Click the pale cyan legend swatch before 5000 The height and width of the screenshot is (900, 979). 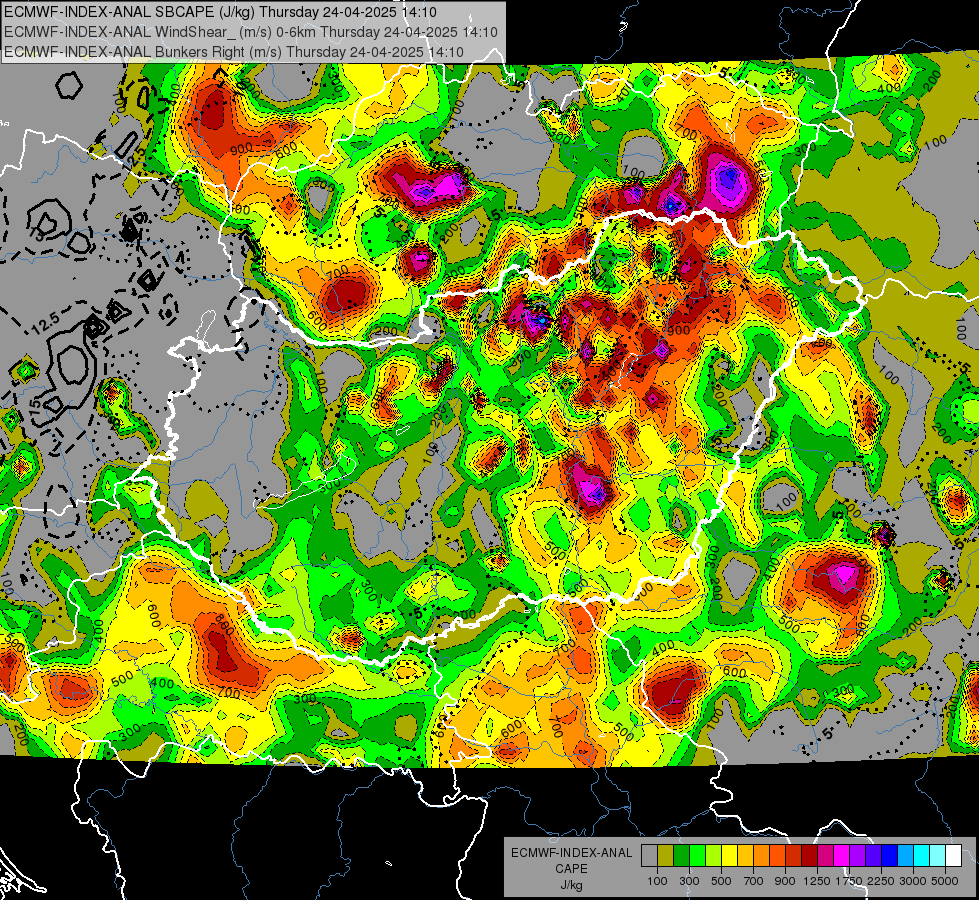938,856
